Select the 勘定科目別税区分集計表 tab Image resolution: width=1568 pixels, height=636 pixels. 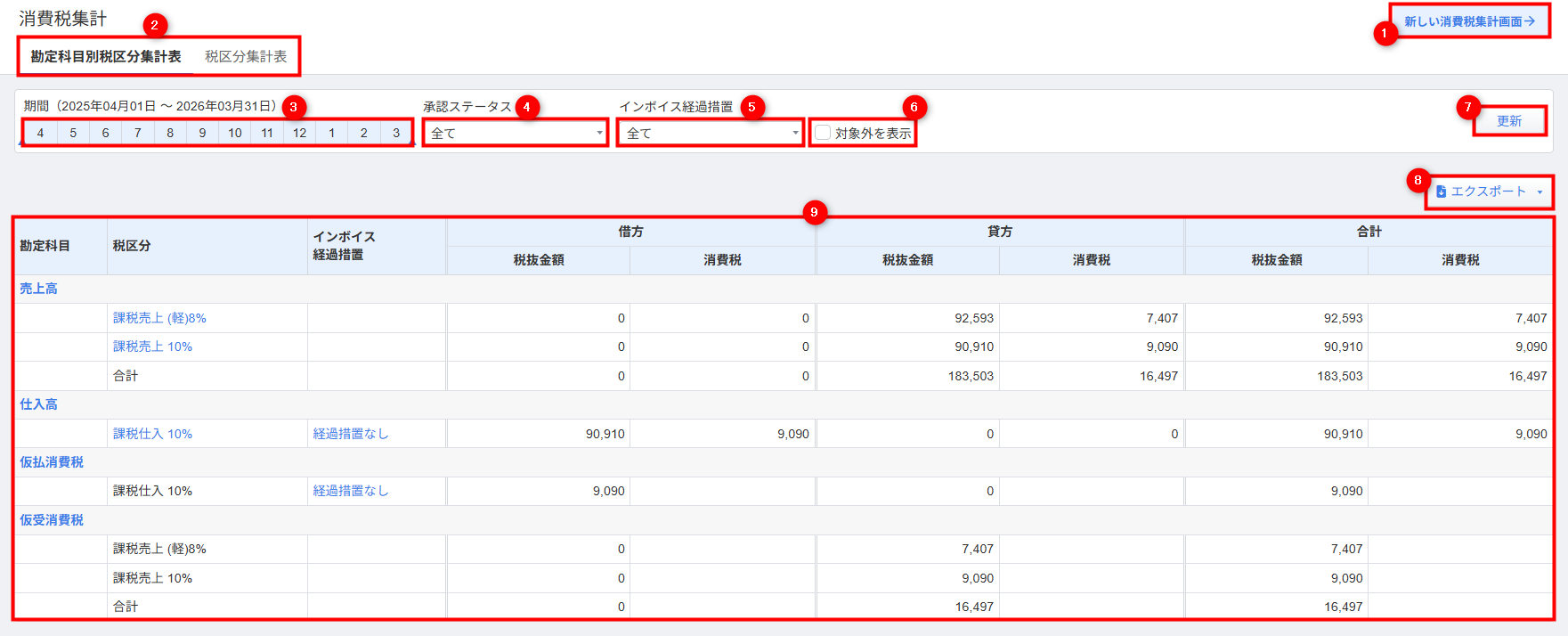[x=106, y=56]
